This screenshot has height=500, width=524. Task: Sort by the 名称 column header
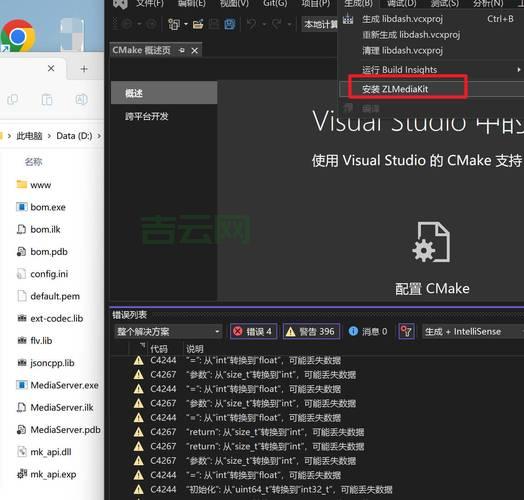pos(33,162)
